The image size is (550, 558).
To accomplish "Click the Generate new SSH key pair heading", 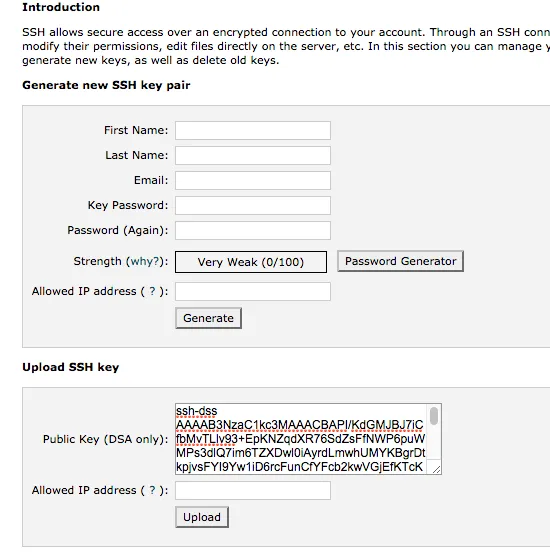I will (x=106, y=85).
